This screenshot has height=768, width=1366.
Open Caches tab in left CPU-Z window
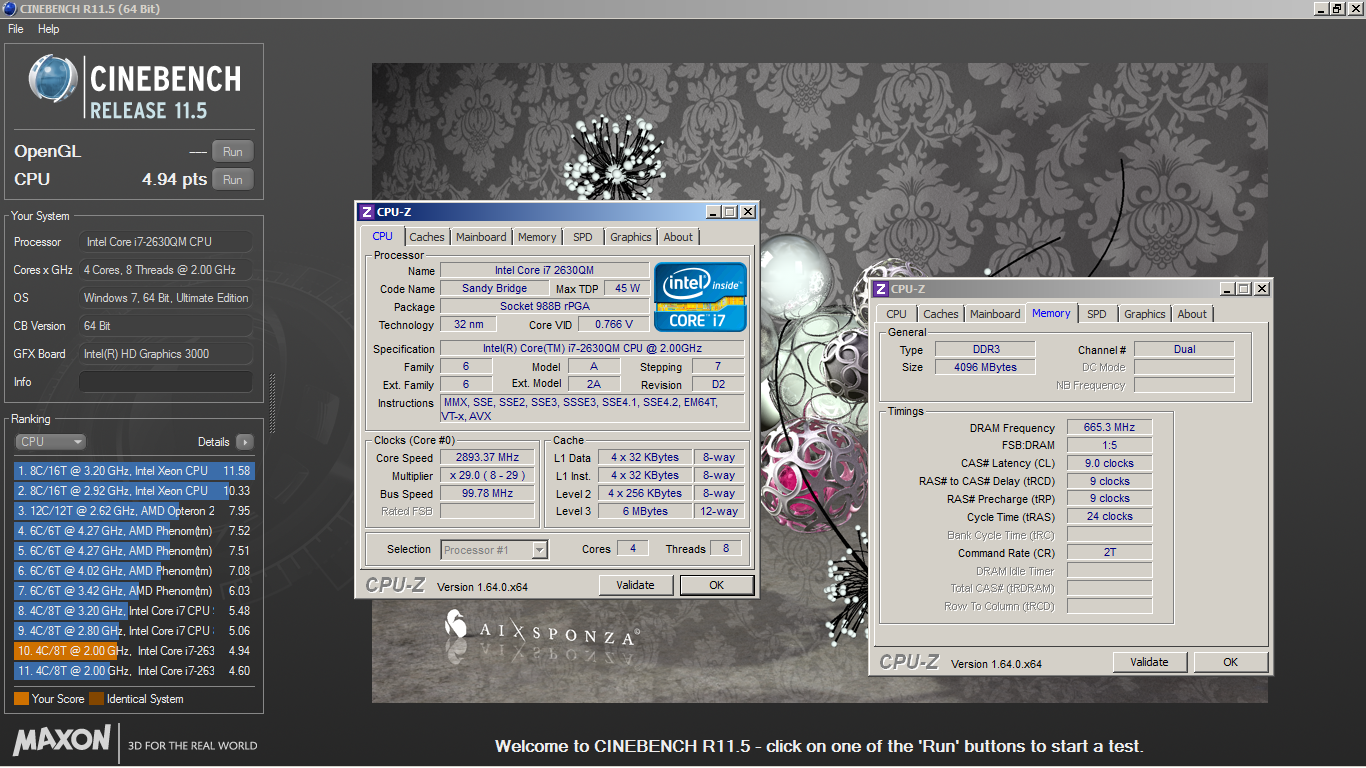pyautogui.click(x=427, y=237)
